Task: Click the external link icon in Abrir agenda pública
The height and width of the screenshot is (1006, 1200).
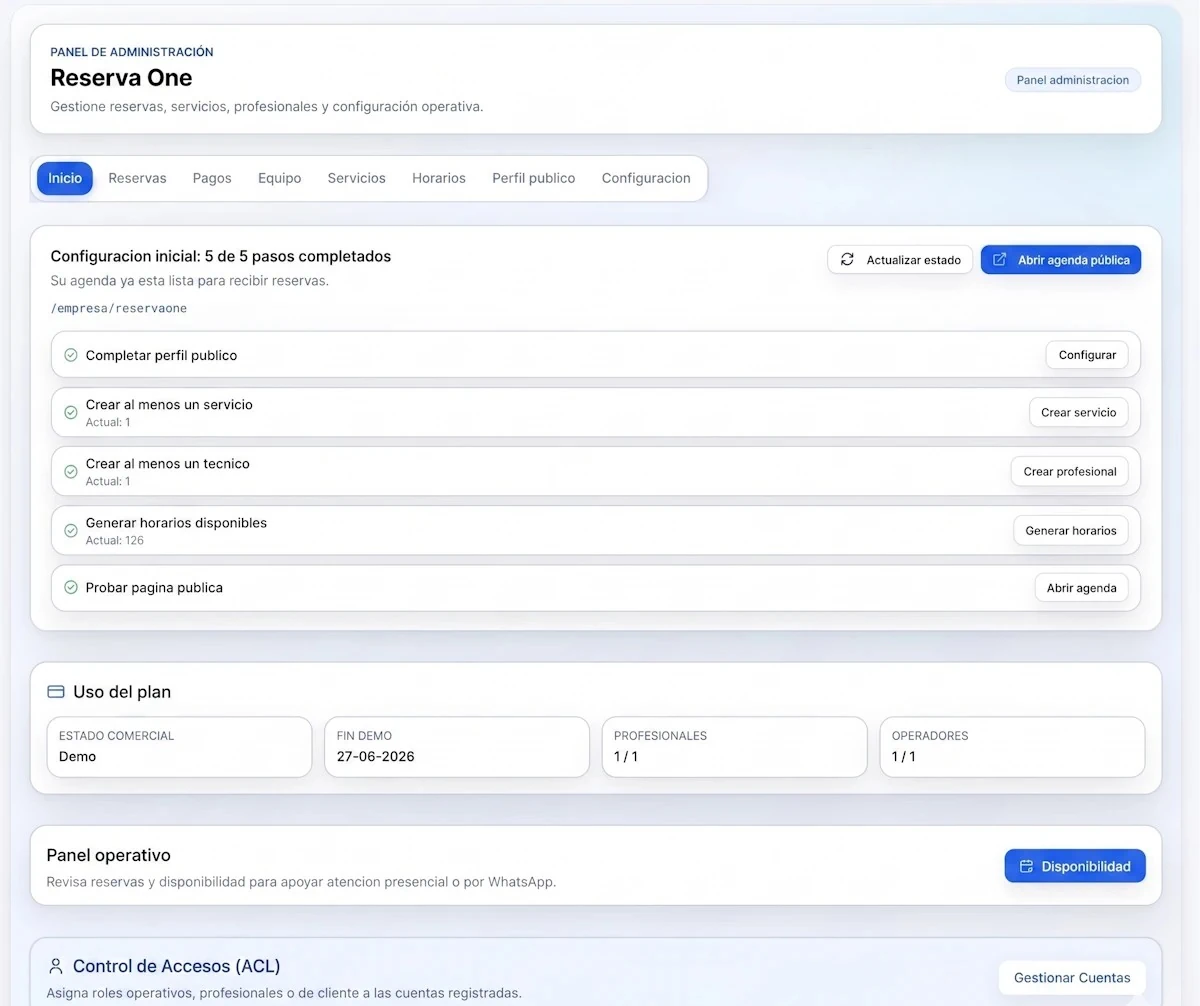Action: (999, 260)
